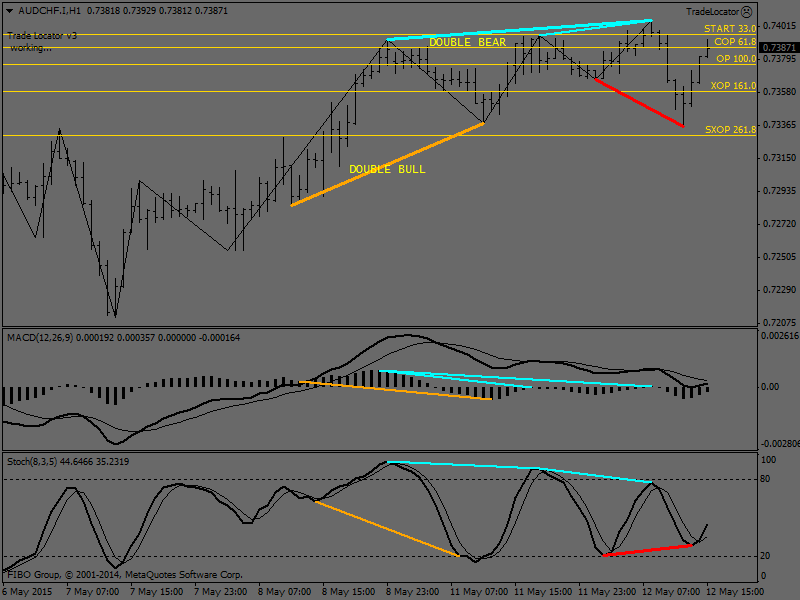This screenshot has height=600, width=800.
Task: Click the START 33.0 level label
Action: coord(730,29)
